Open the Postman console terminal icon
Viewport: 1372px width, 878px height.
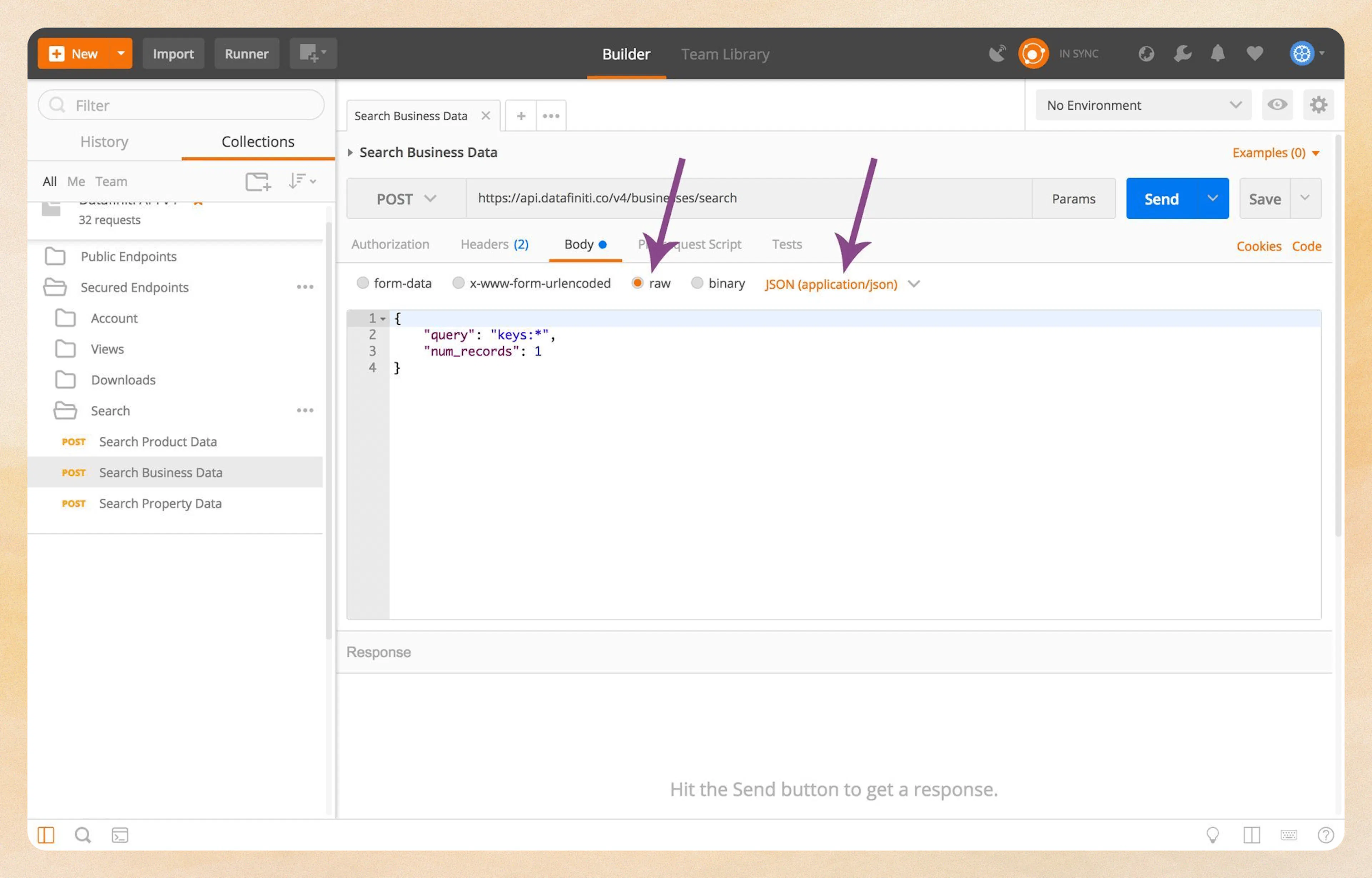point(120,835)
